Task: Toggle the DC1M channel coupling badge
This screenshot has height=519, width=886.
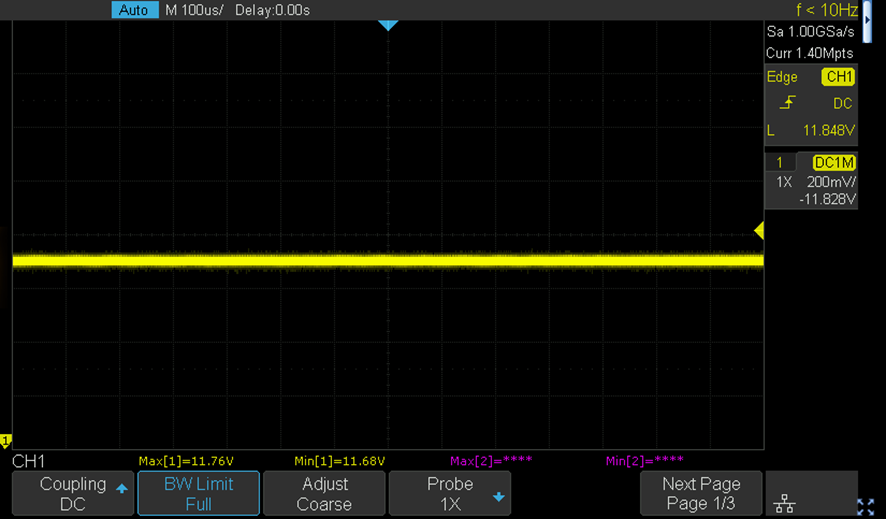Action: [834, 163]
